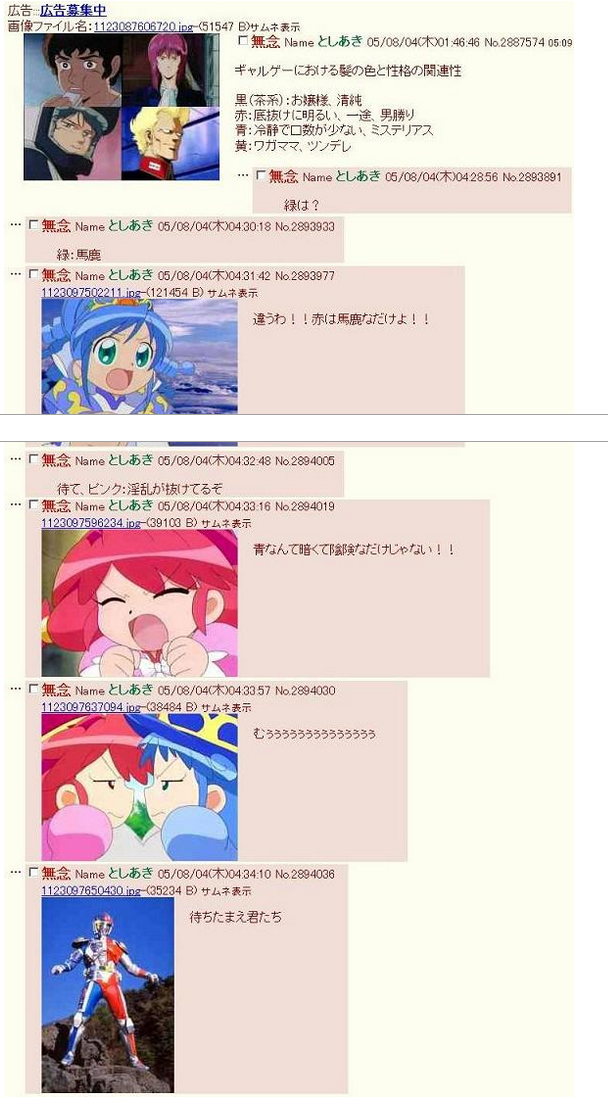Enlarge the red-and-blue armored hero thumbnail

pyautogui.click(x=107, y=995)
